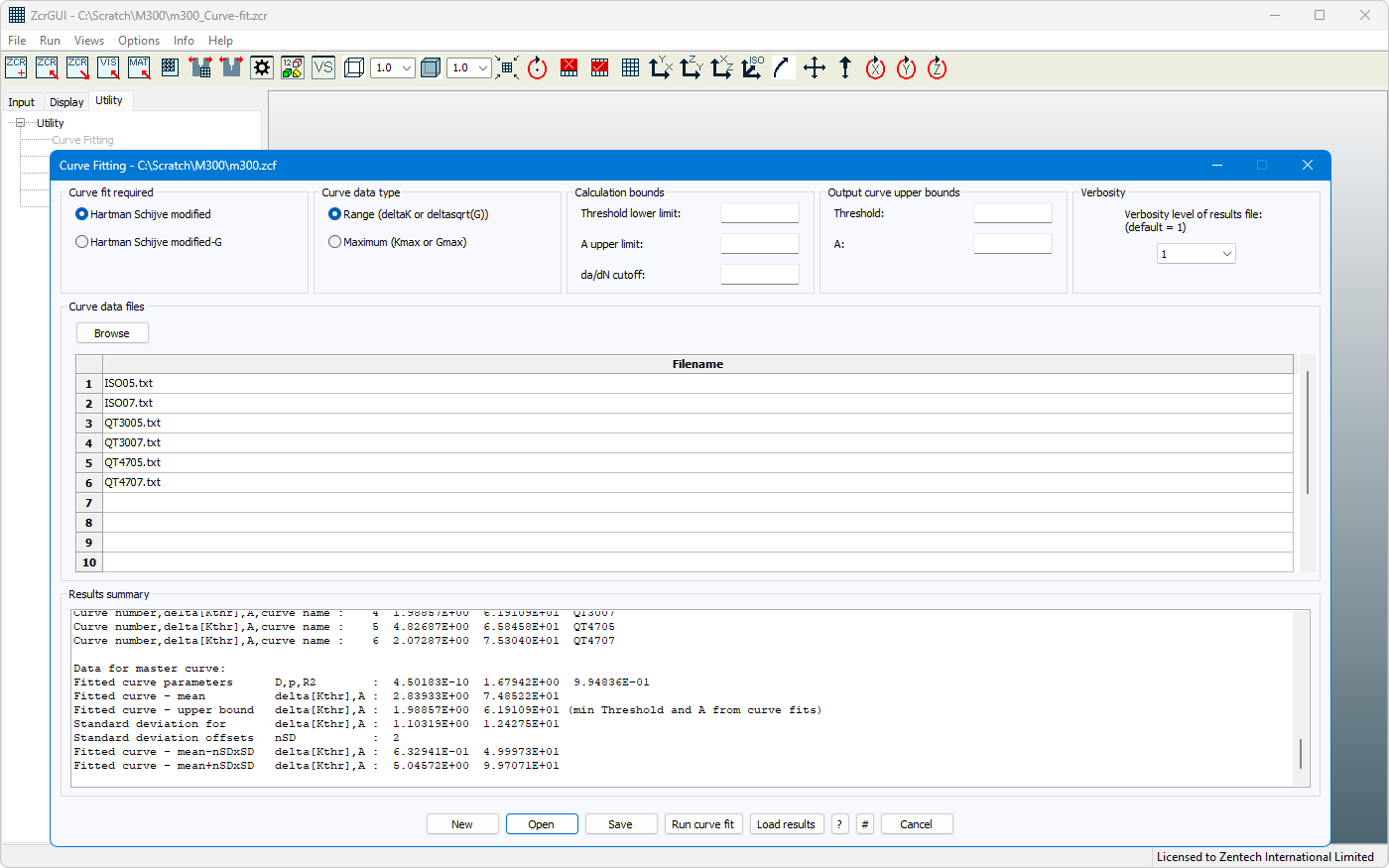Switch to the Input tab

[21, 102]
